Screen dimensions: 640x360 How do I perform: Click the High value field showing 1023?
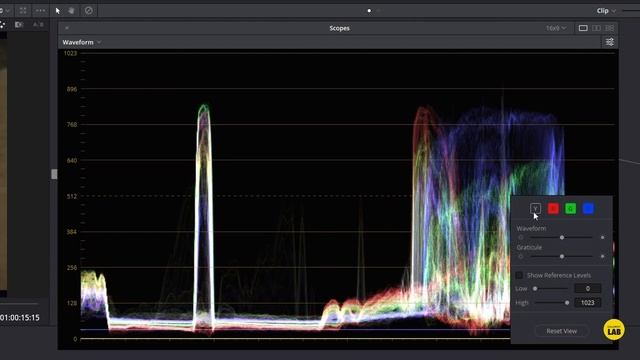click(x=587, y=302)
